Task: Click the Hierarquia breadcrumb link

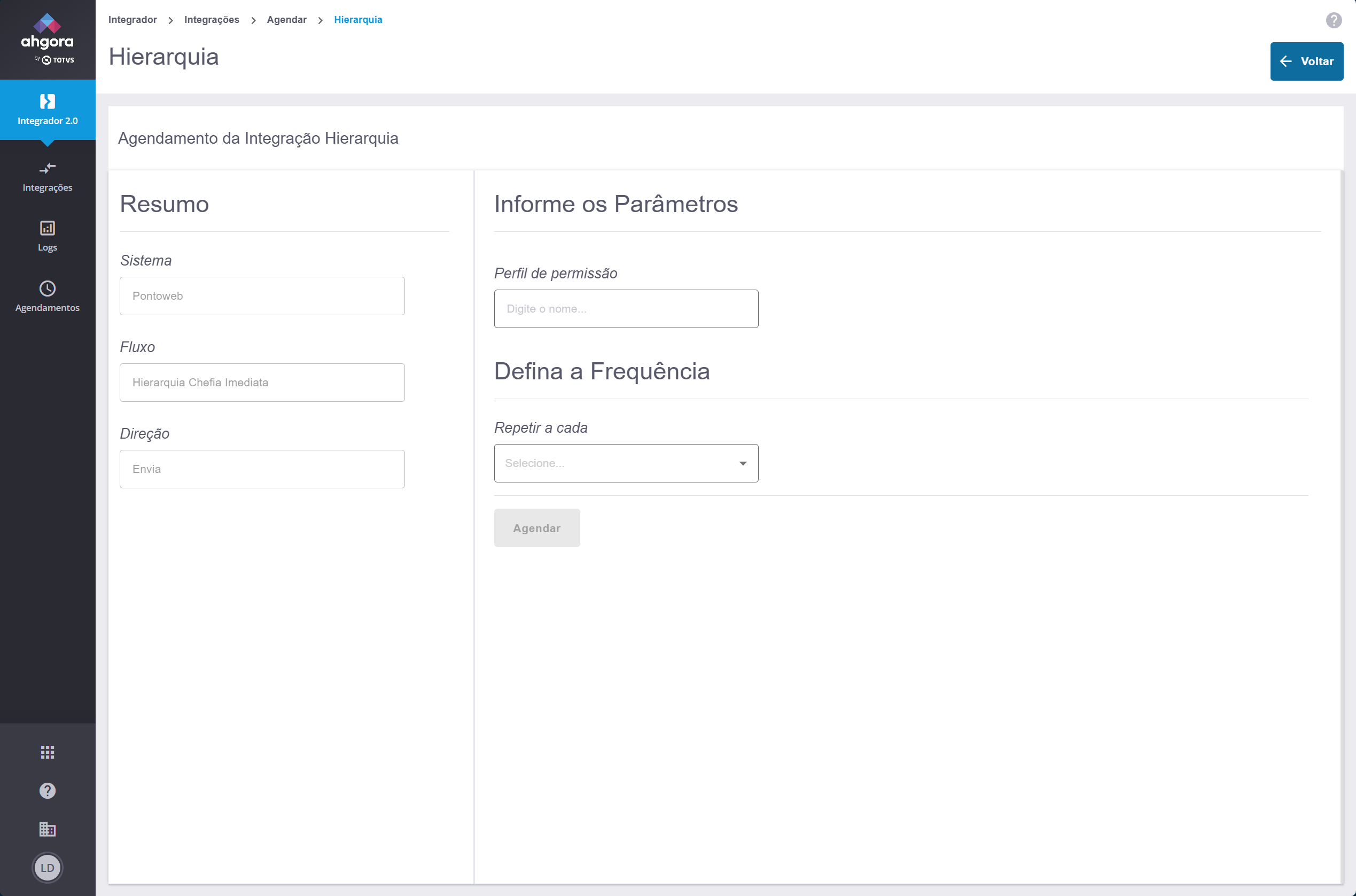Action: [x=358, y=20]
